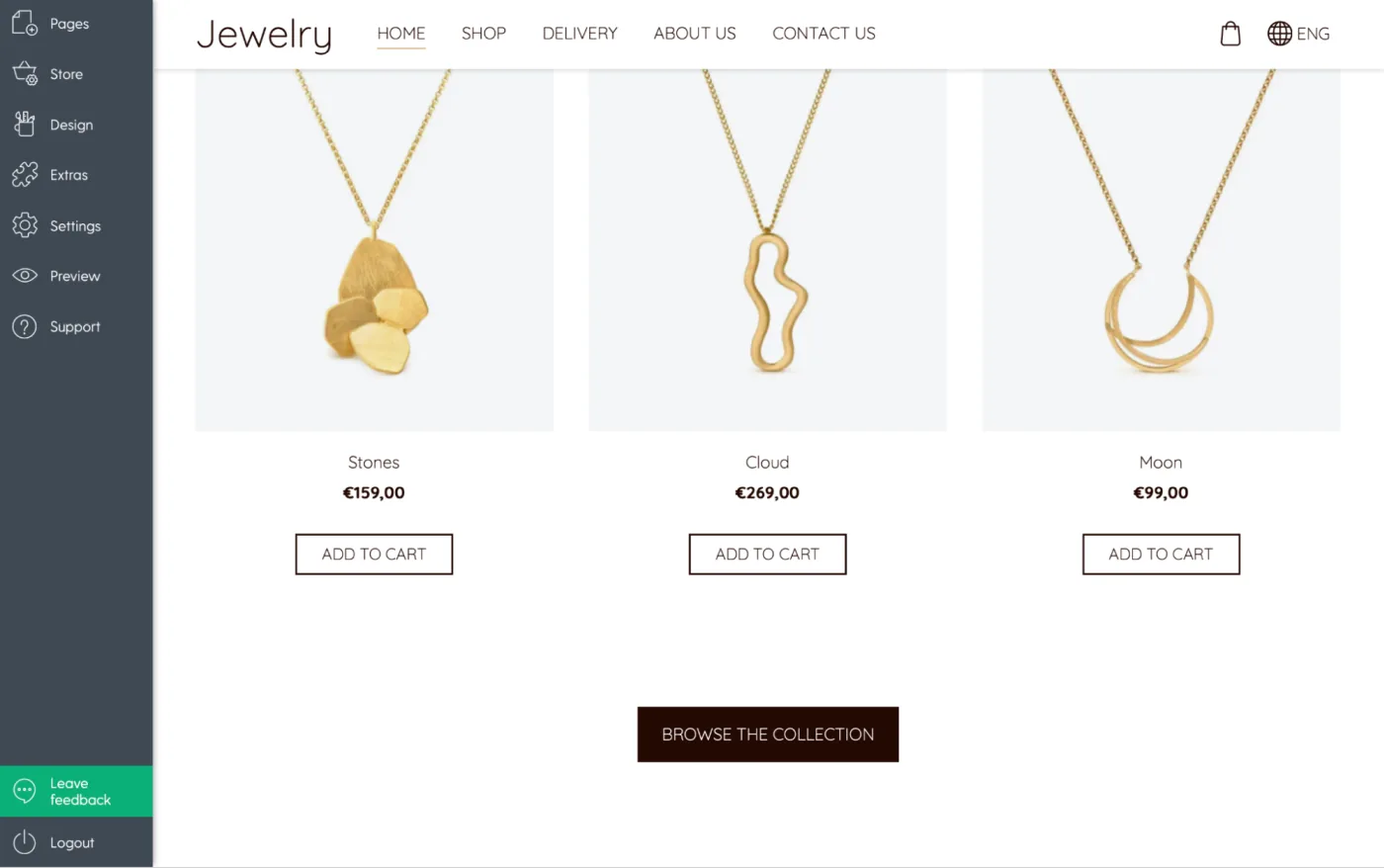The height and width of the screenshot is (868, 1384).
Task: Open the ENG language selector
Action: [x=1298, y=34]
